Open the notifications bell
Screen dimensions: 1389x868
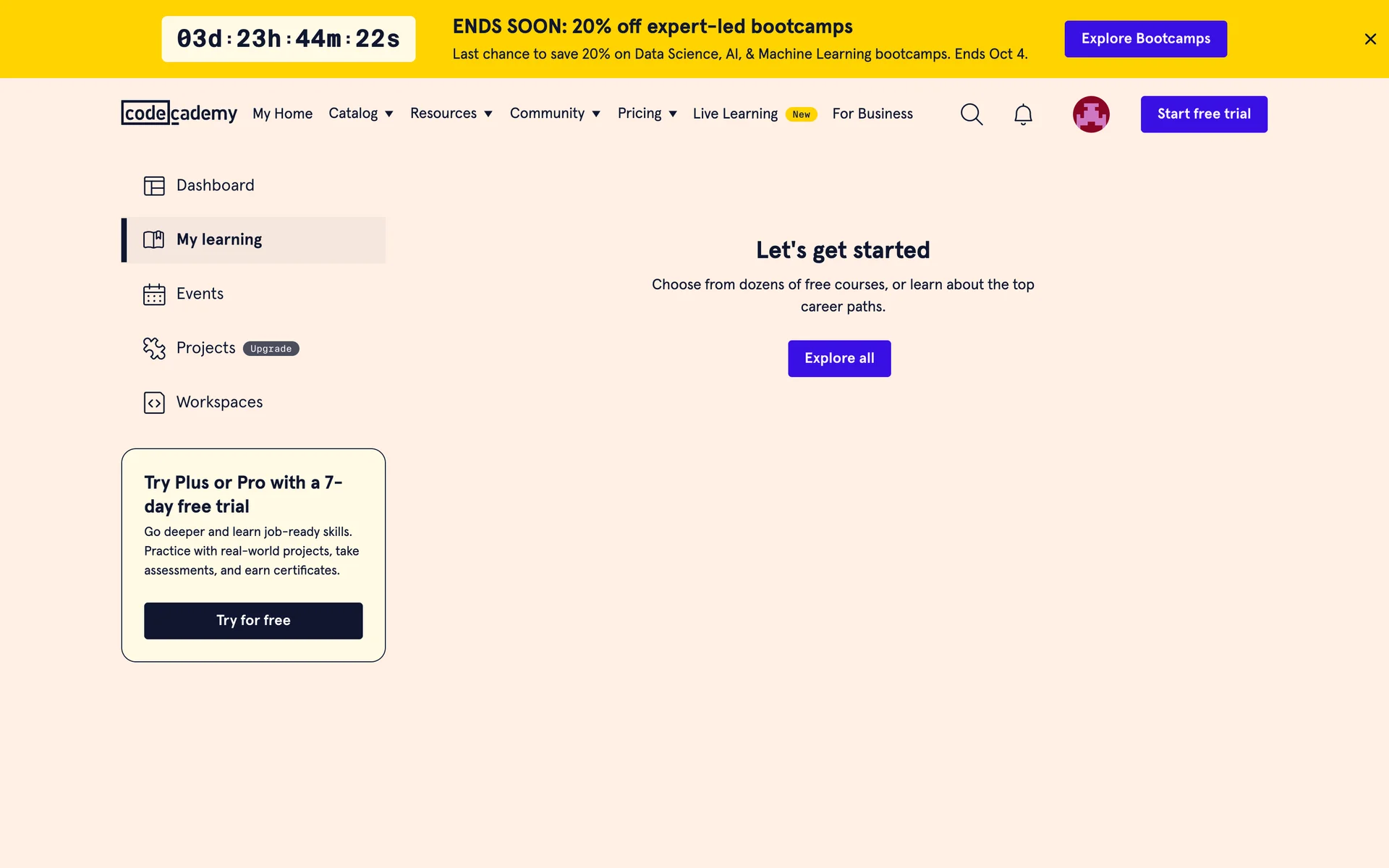[x=1023, y=114]
